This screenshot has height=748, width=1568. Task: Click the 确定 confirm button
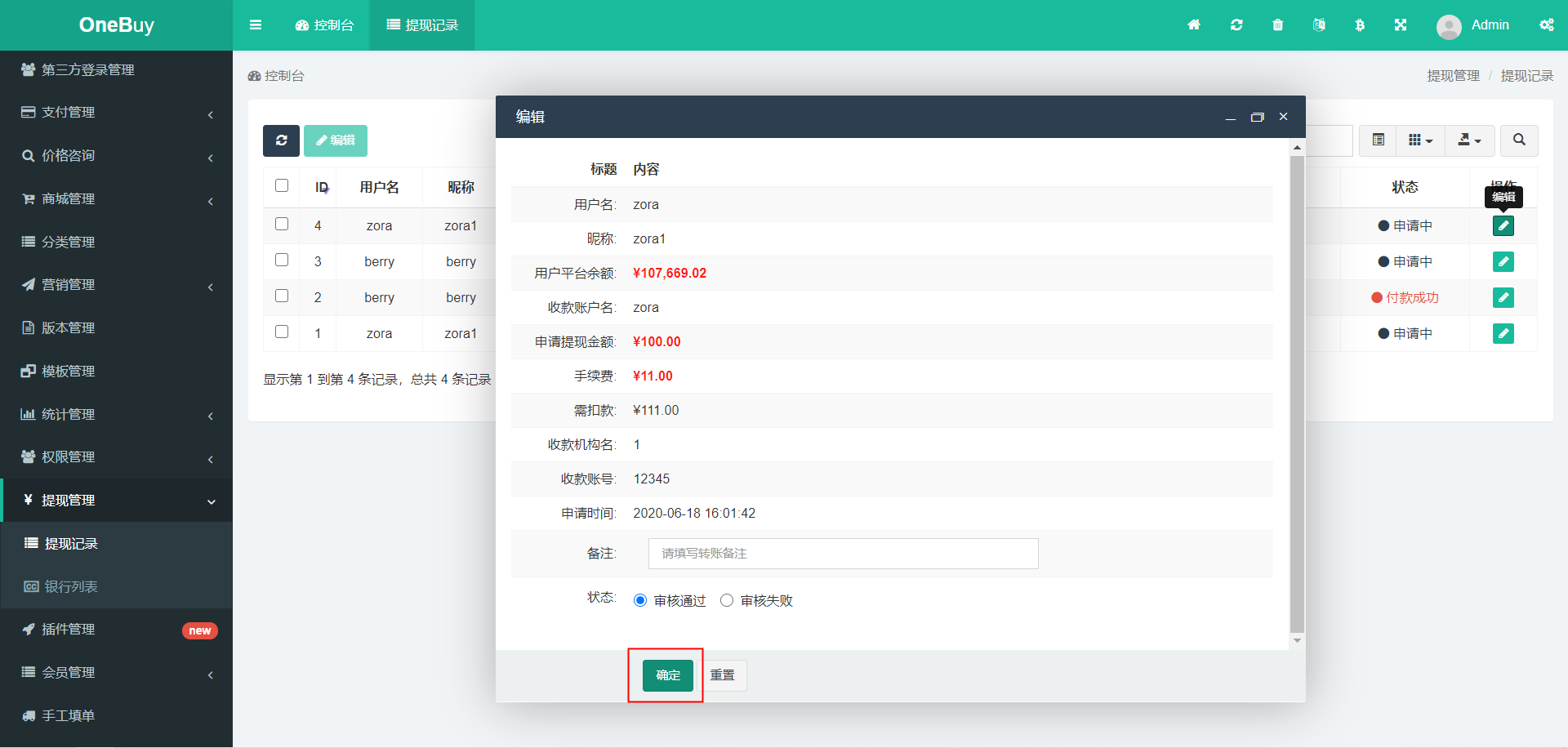(668, 675)
